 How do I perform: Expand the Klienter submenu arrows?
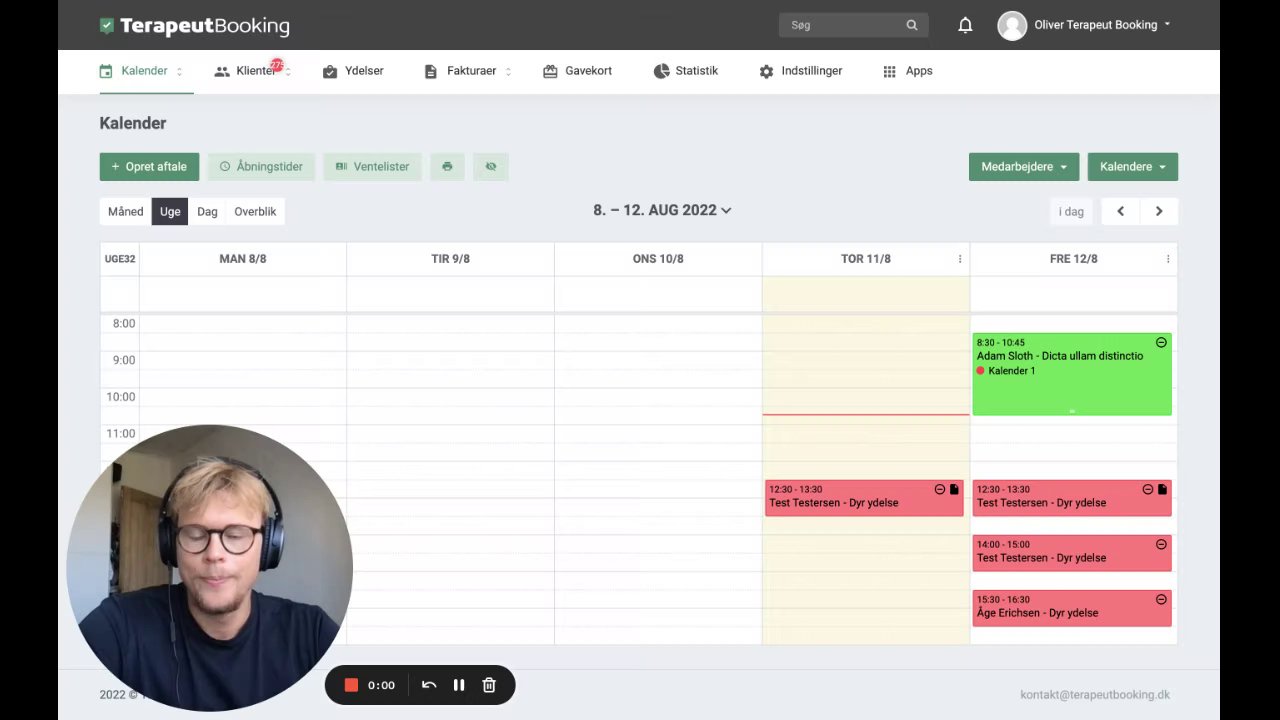[288, 72]
